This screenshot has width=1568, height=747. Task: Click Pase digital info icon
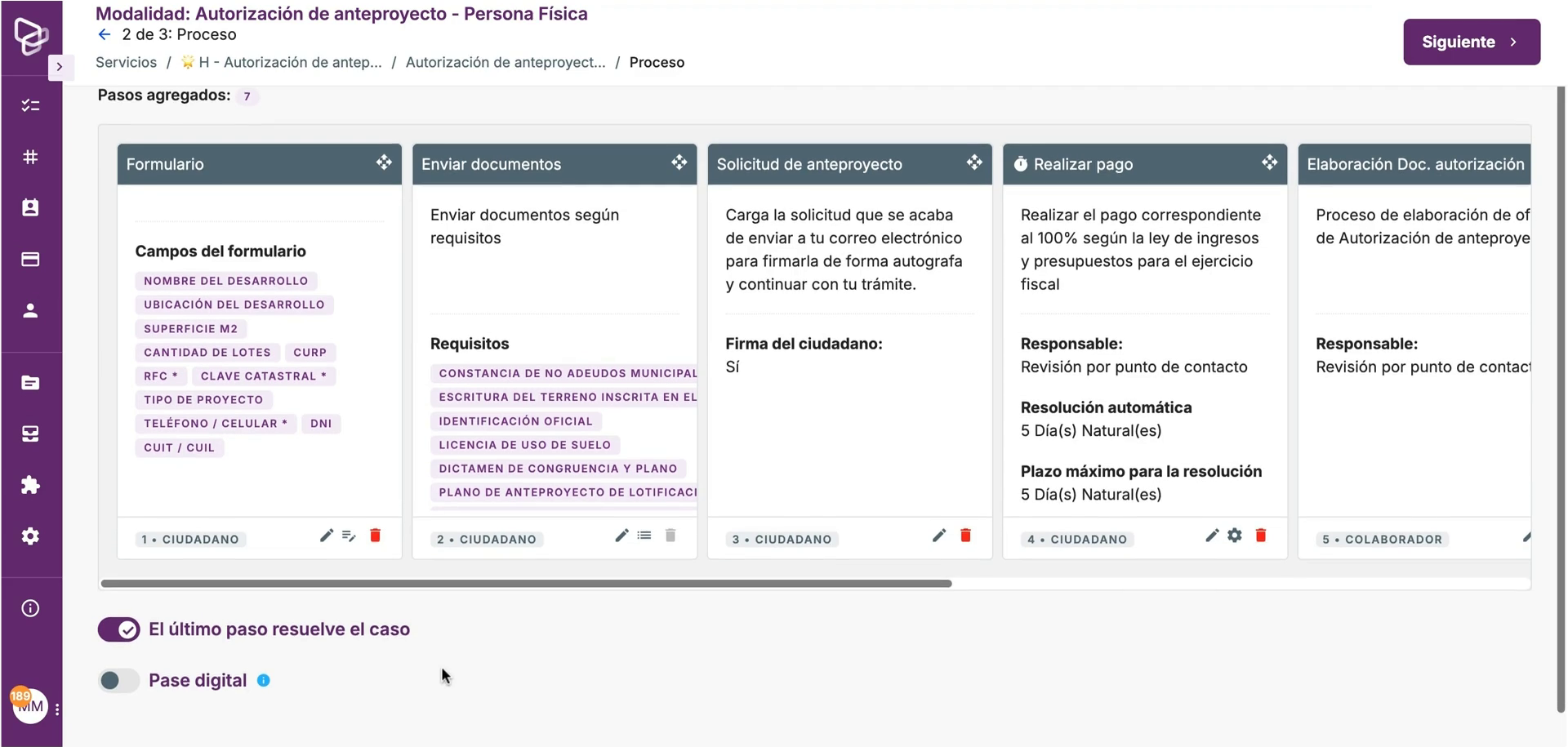[264, 680]
